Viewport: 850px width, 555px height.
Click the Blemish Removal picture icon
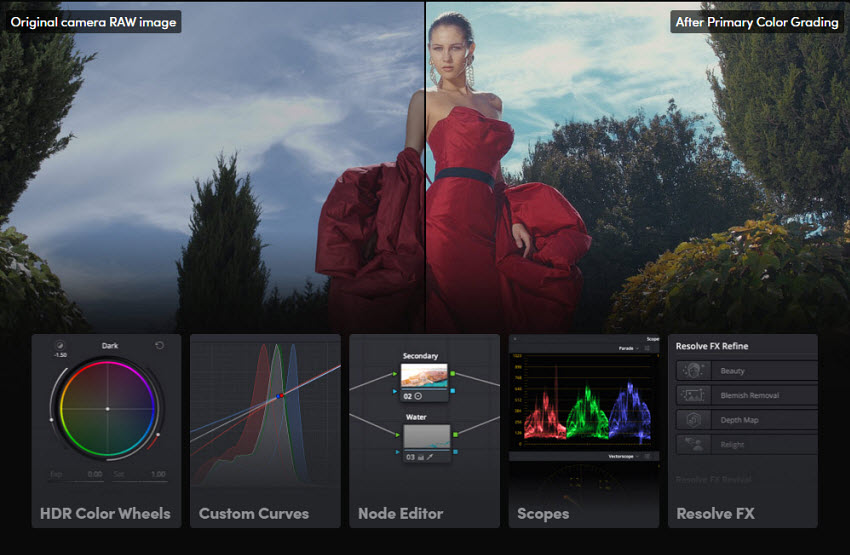tap(693, 395)
